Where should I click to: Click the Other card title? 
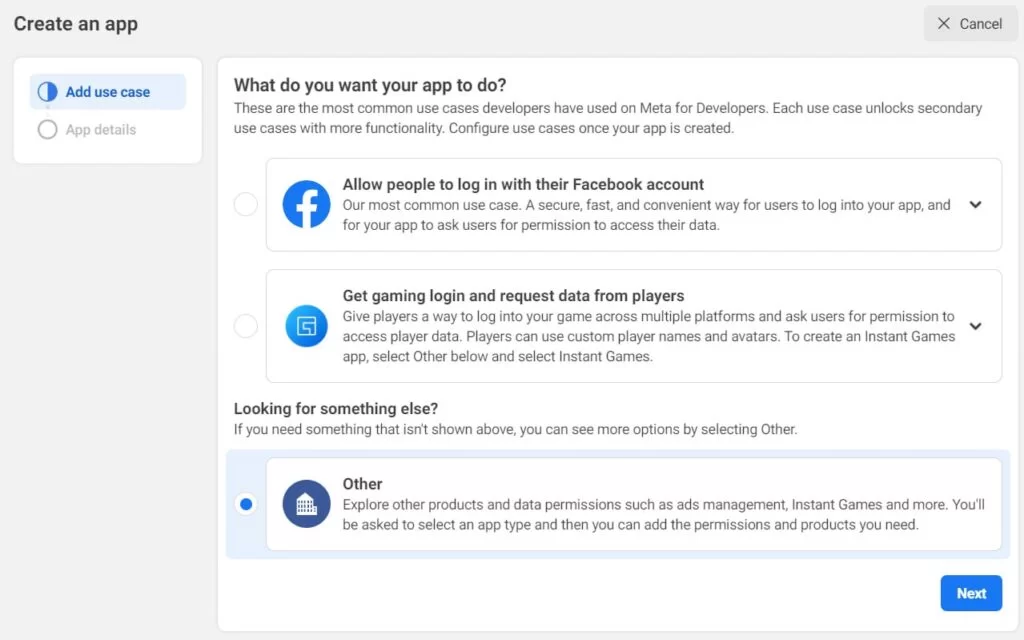coord(362,484)
